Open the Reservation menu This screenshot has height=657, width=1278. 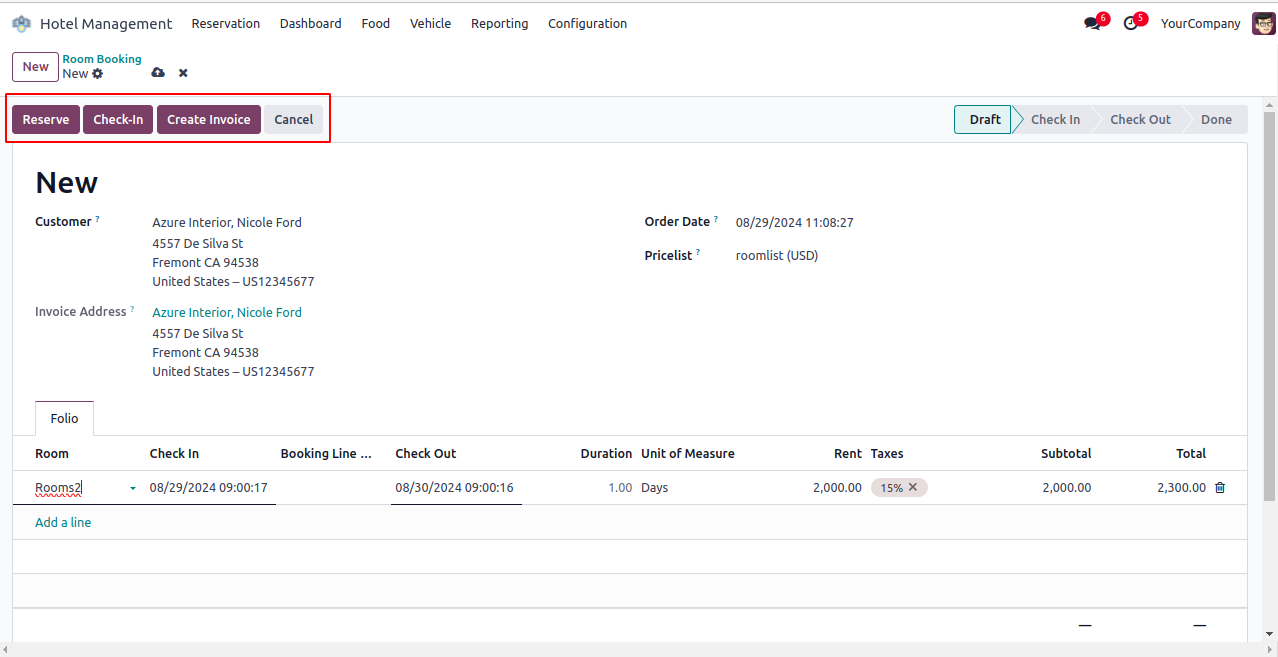pos(225,23)
